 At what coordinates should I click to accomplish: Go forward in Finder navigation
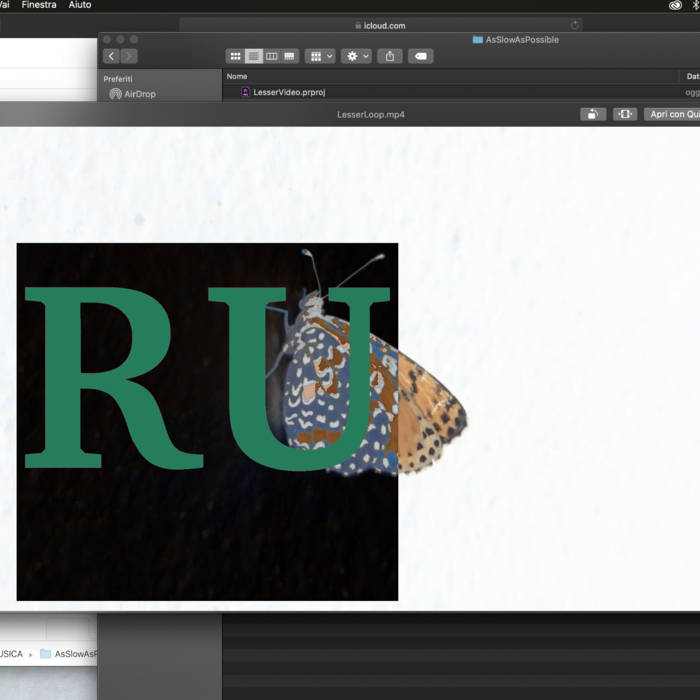pyautogui.click(x=129, y=56)
